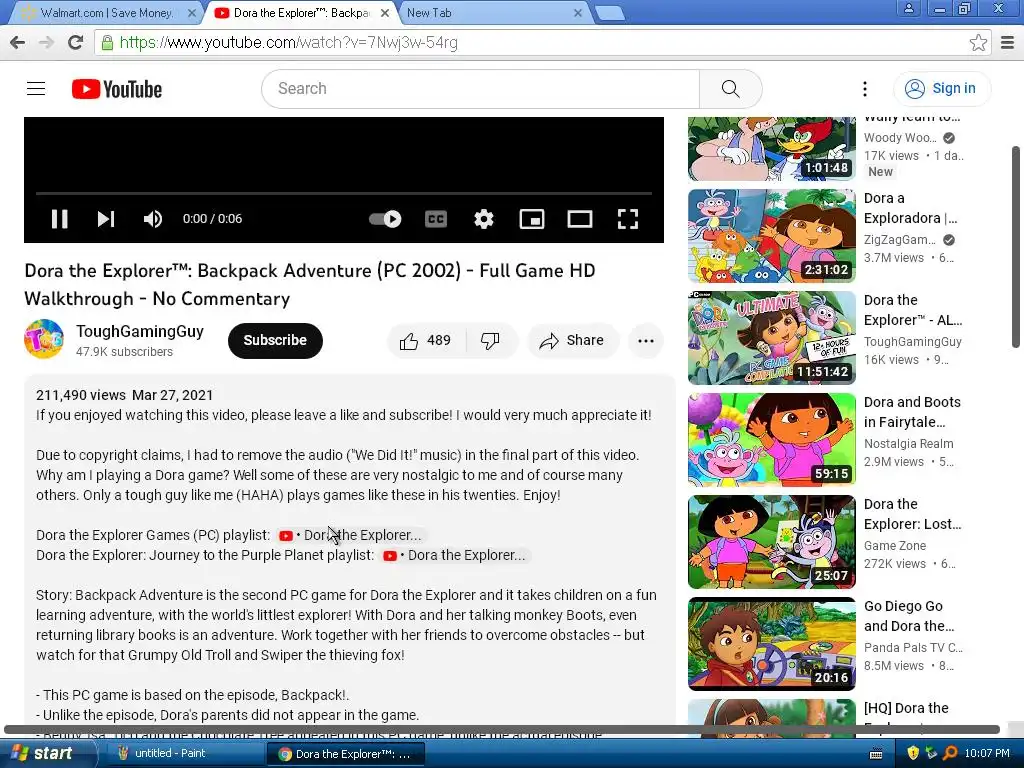Click the vertical page scrollbar
Viewport: 1024px width, 768px height.
pyautogui.click(x=1016, y=247)
